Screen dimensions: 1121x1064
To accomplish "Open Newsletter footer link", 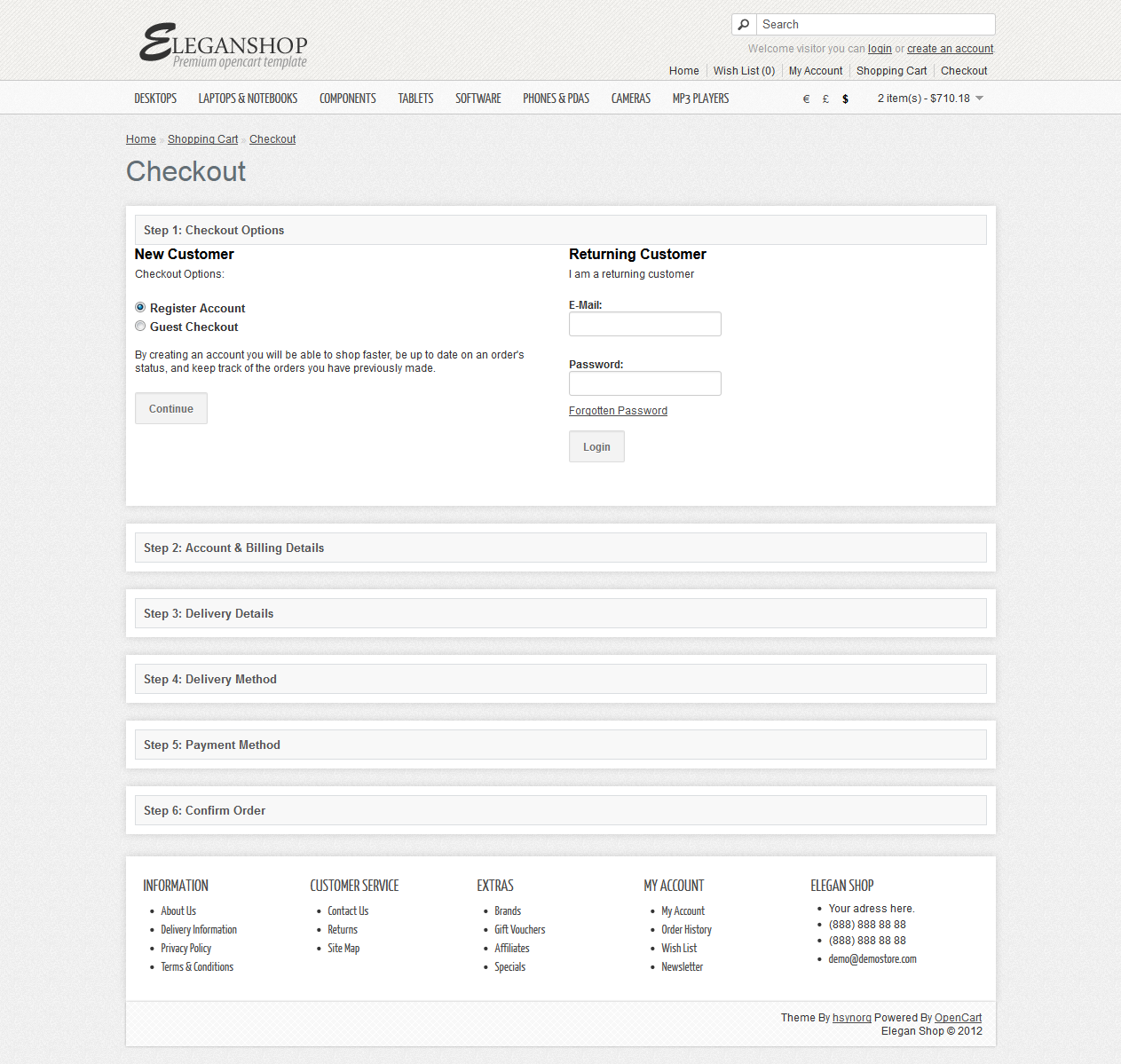I will tap(682, 967).
